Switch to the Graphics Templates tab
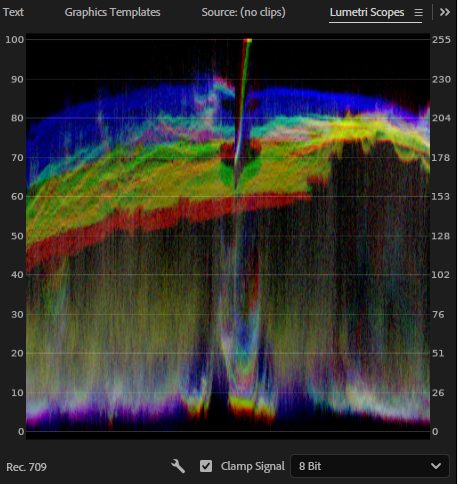458x484 pixels. pyautogui.click(x=112, y=12)
